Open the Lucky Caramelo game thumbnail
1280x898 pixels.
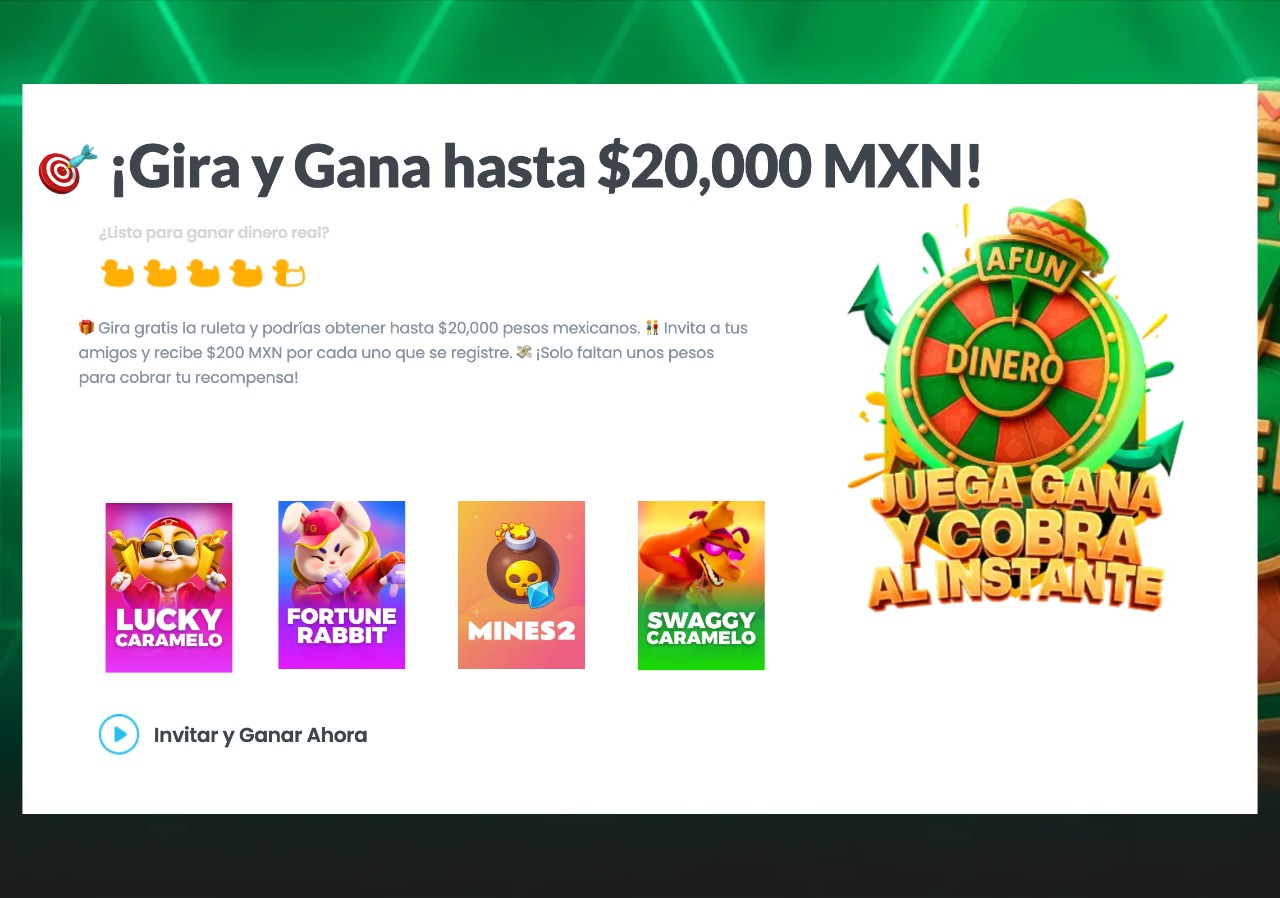pyautogui.click(x=169, y=587)
